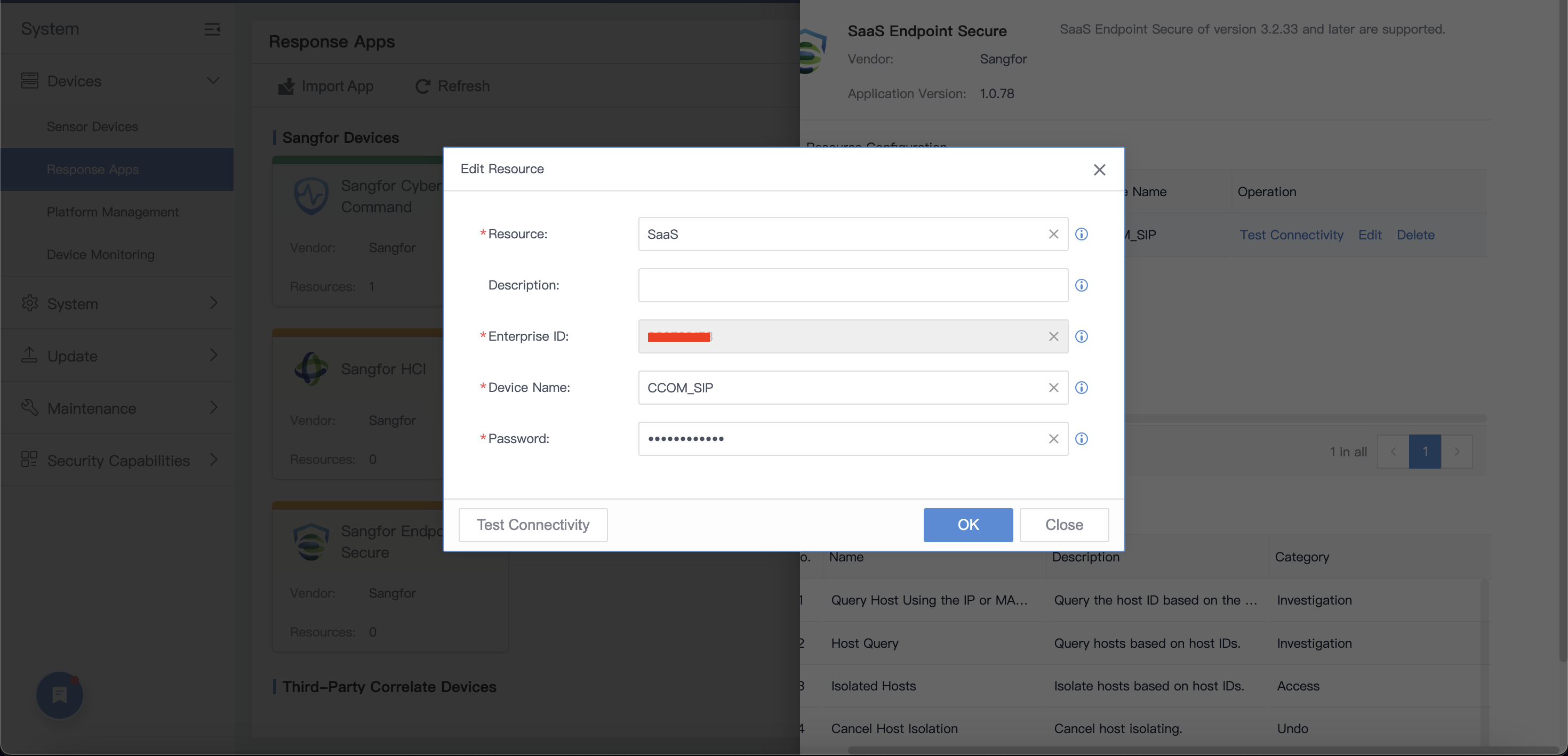This screenshot has height=756, width=1568.
Task: Open Platform Management in sidebar
Action: coord(113,212)
